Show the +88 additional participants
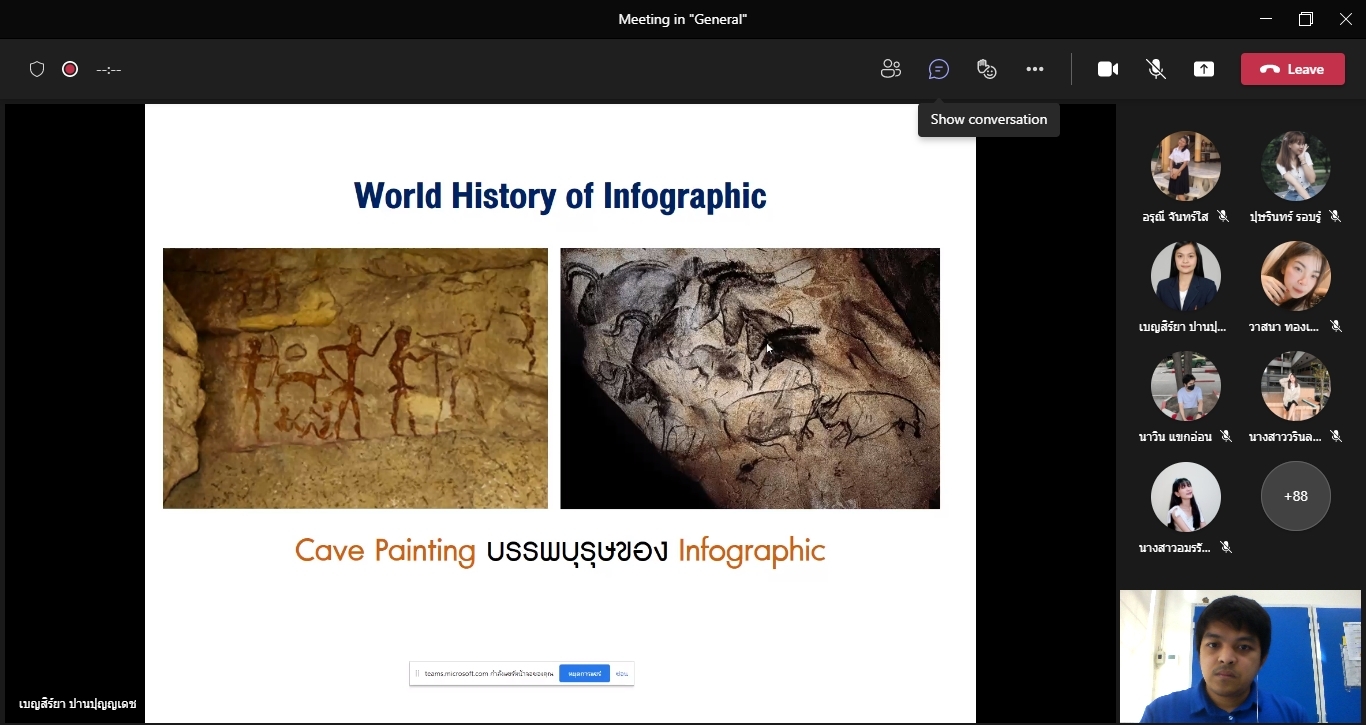This screenshot has height=725, width=1366. click(x=1296, y=496)
